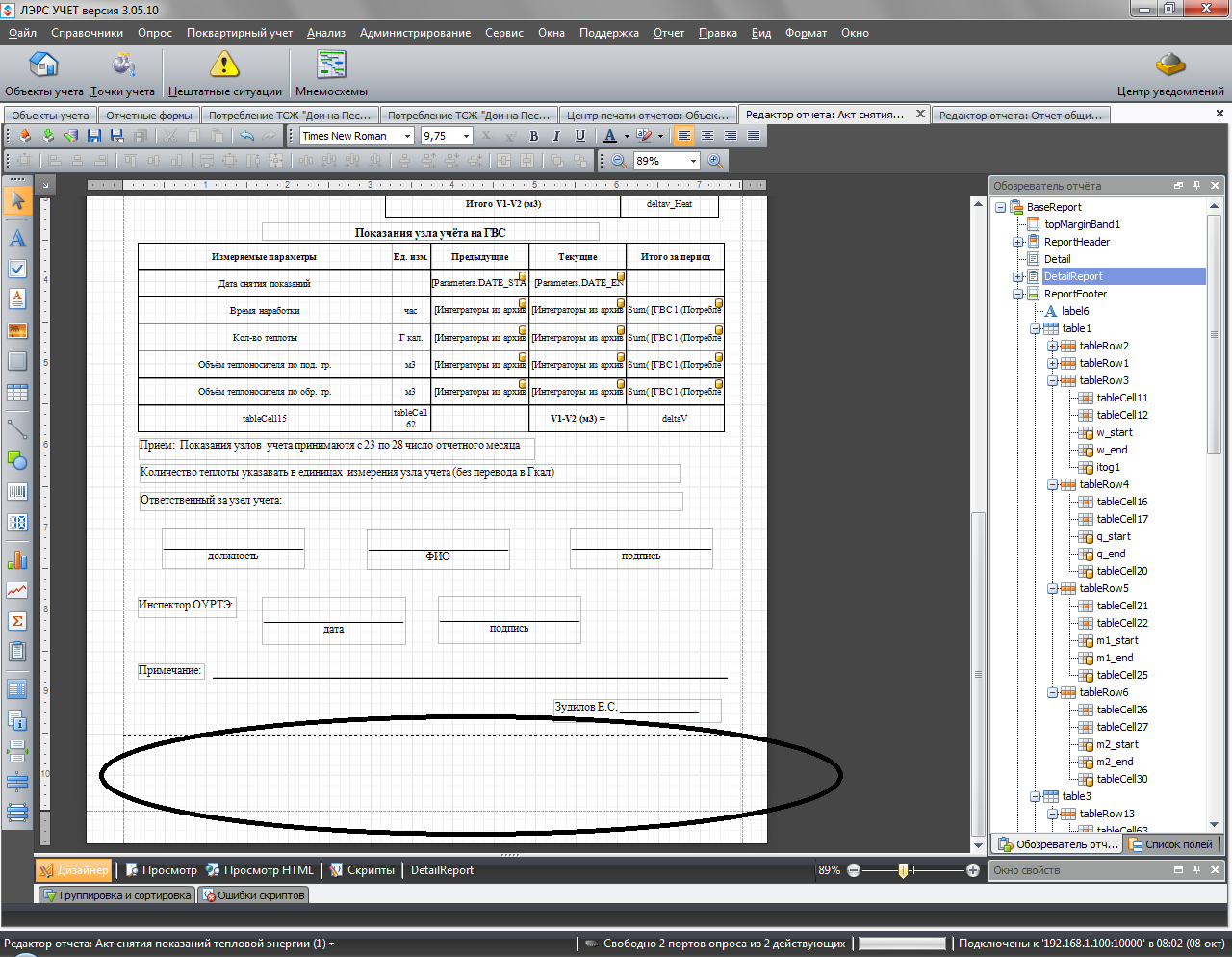Click the Zoom In magnifier icon

[715, 161]
